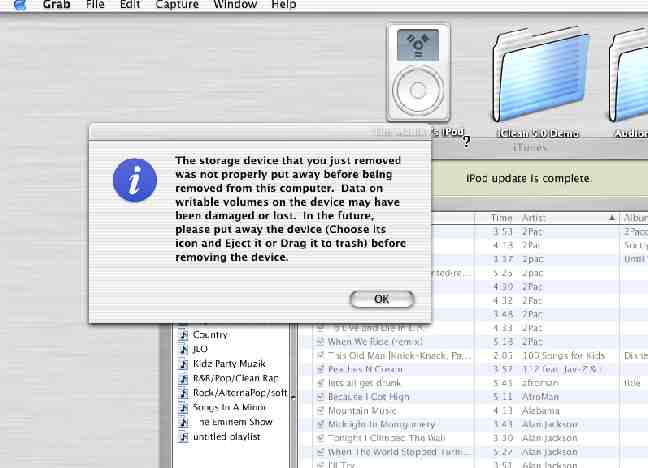648x468 pixels.
Task: Sort songs by the Artist column header
Action: pyautogui.click(x=568, y=218)
